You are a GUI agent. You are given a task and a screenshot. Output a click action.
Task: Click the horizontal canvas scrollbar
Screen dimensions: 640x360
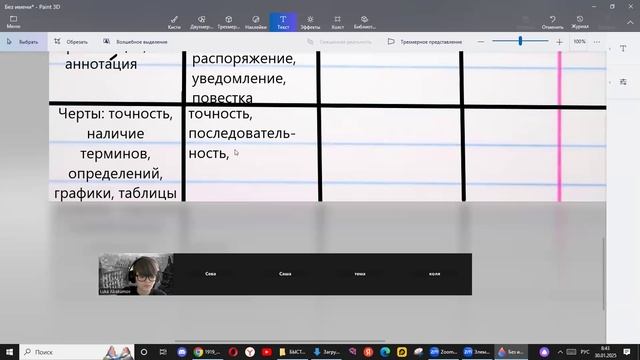pos(280,341)
